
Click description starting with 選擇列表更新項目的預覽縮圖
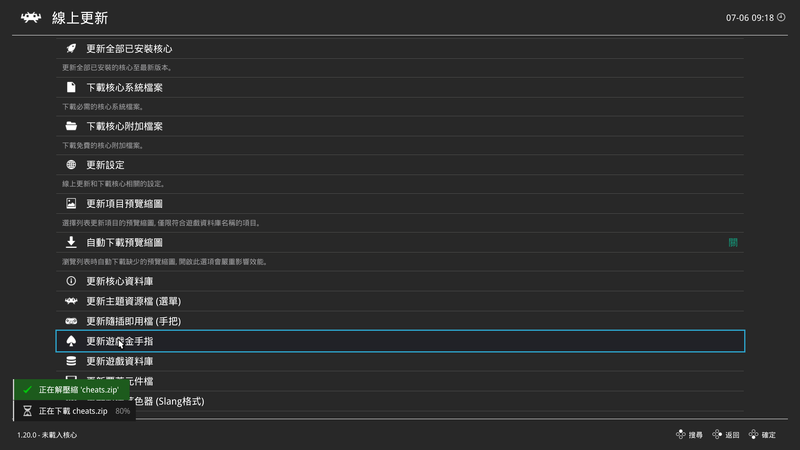(162, 223)
